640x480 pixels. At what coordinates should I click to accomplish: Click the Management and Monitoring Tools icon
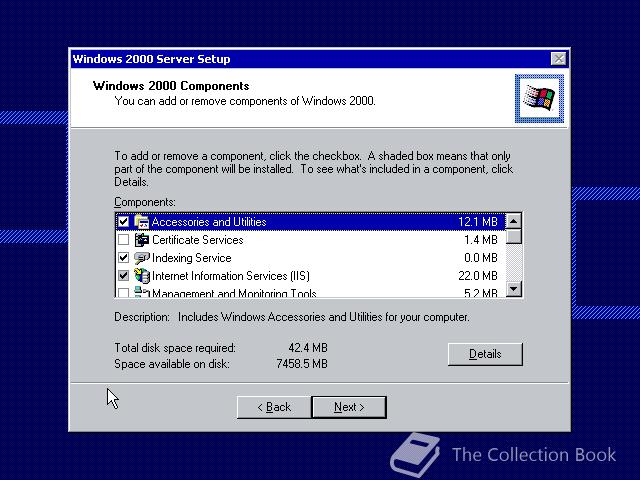coord(142,291)
